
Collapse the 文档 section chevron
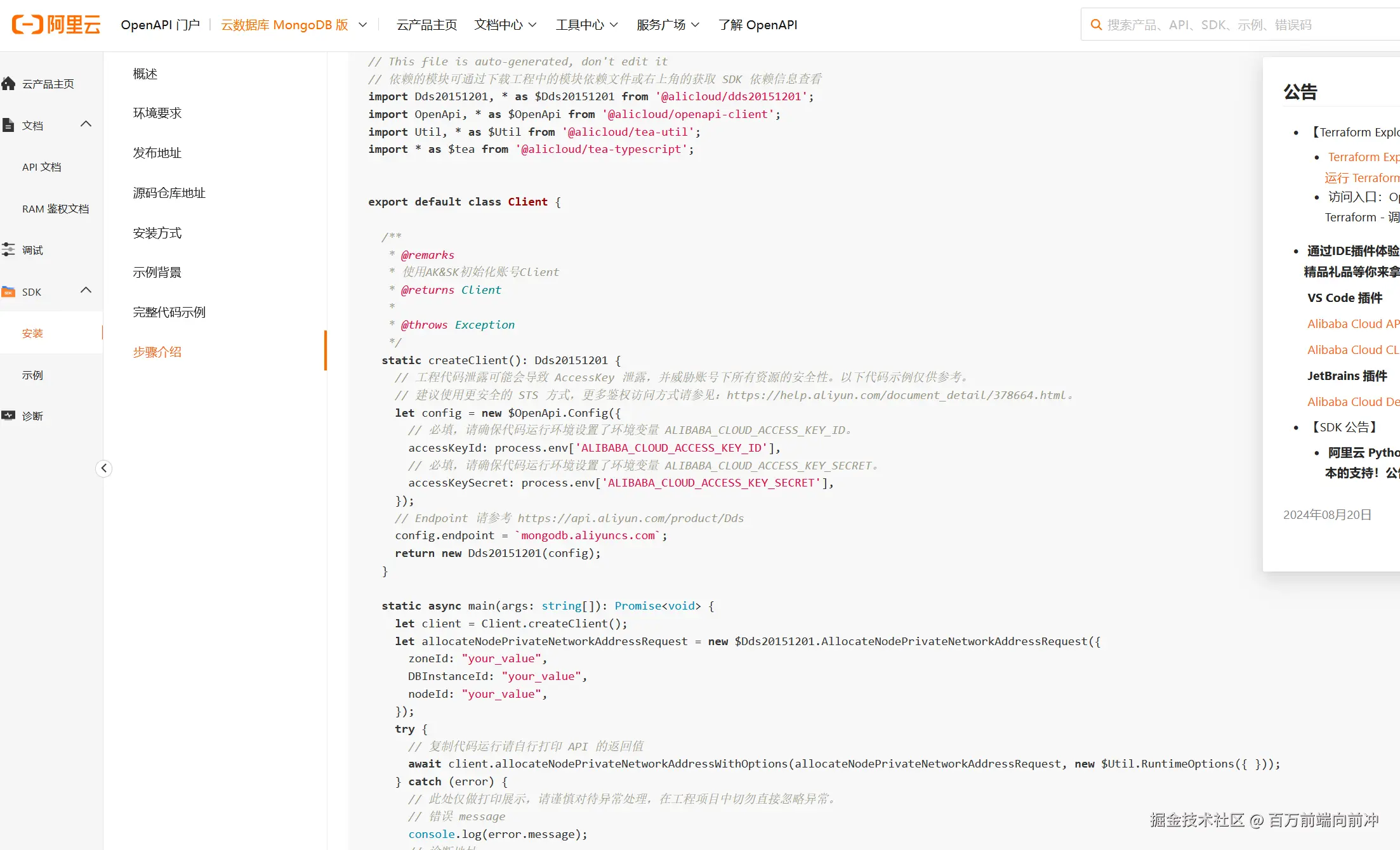point(86,124)
